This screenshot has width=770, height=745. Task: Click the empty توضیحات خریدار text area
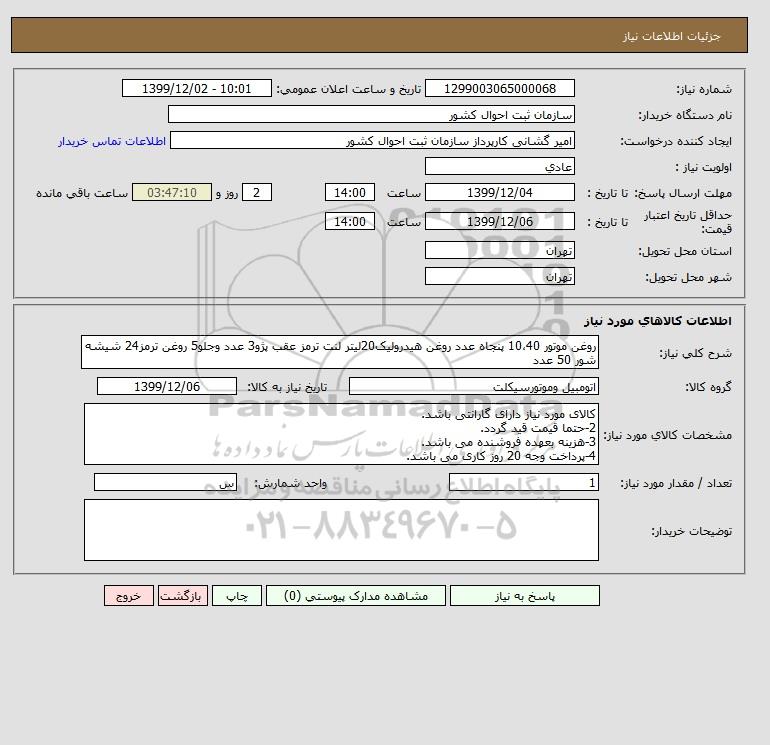point(341,530)
